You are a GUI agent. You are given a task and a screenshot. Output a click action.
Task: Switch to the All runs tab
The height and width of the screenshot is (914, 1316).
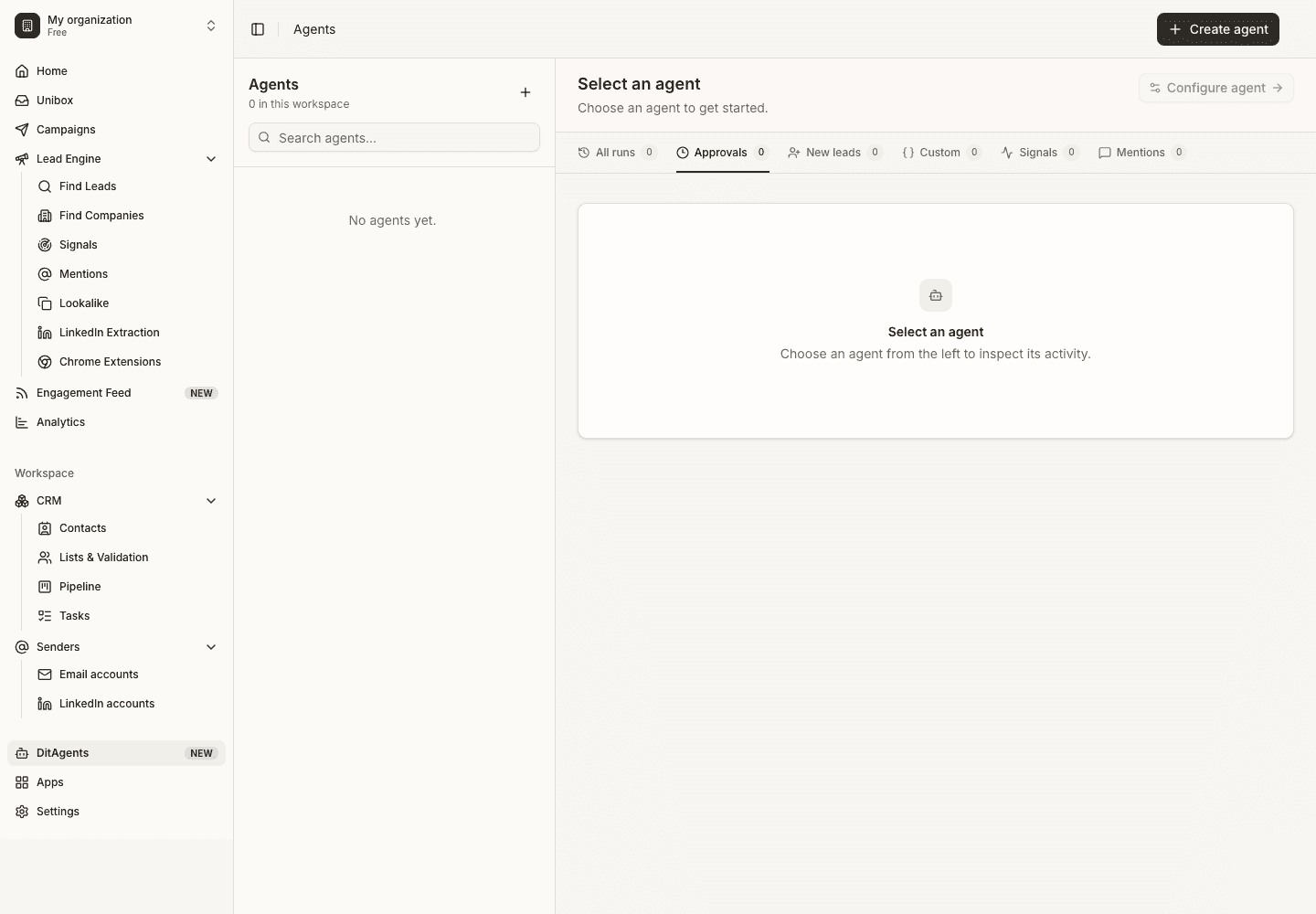pyautogui.click(x=617, y=153)
